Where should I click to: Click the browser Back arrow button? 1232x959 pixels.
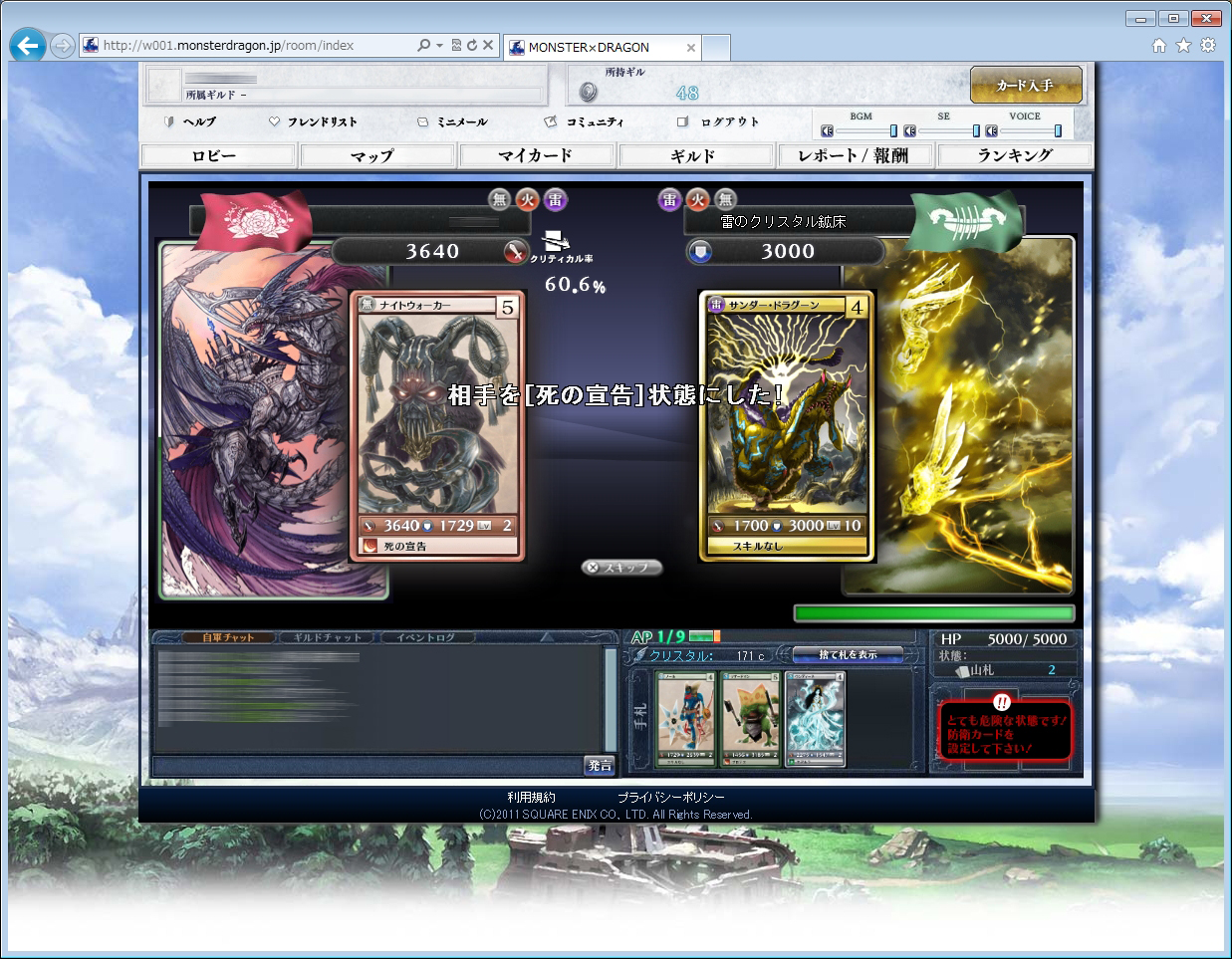[28, 45]
